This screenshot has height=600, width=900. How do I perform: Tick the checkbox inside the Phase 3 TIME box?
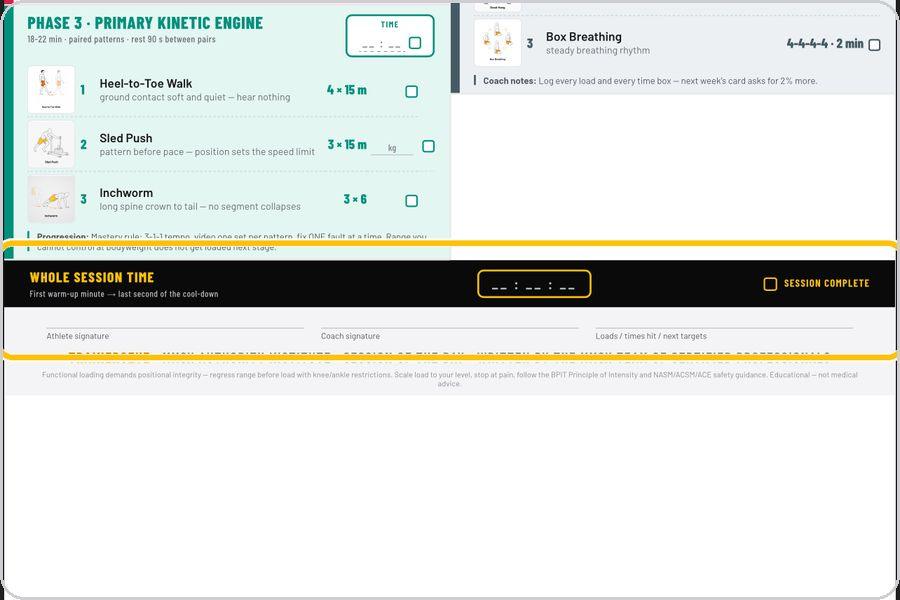(x=415, y=42)
